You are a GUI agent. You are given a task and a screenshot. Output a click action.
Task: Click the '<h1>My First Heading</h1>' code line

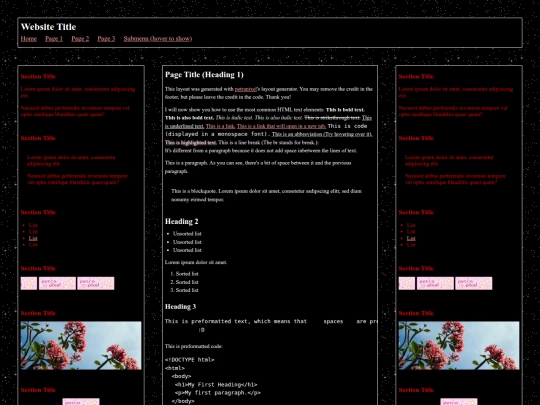pos(216,385)
